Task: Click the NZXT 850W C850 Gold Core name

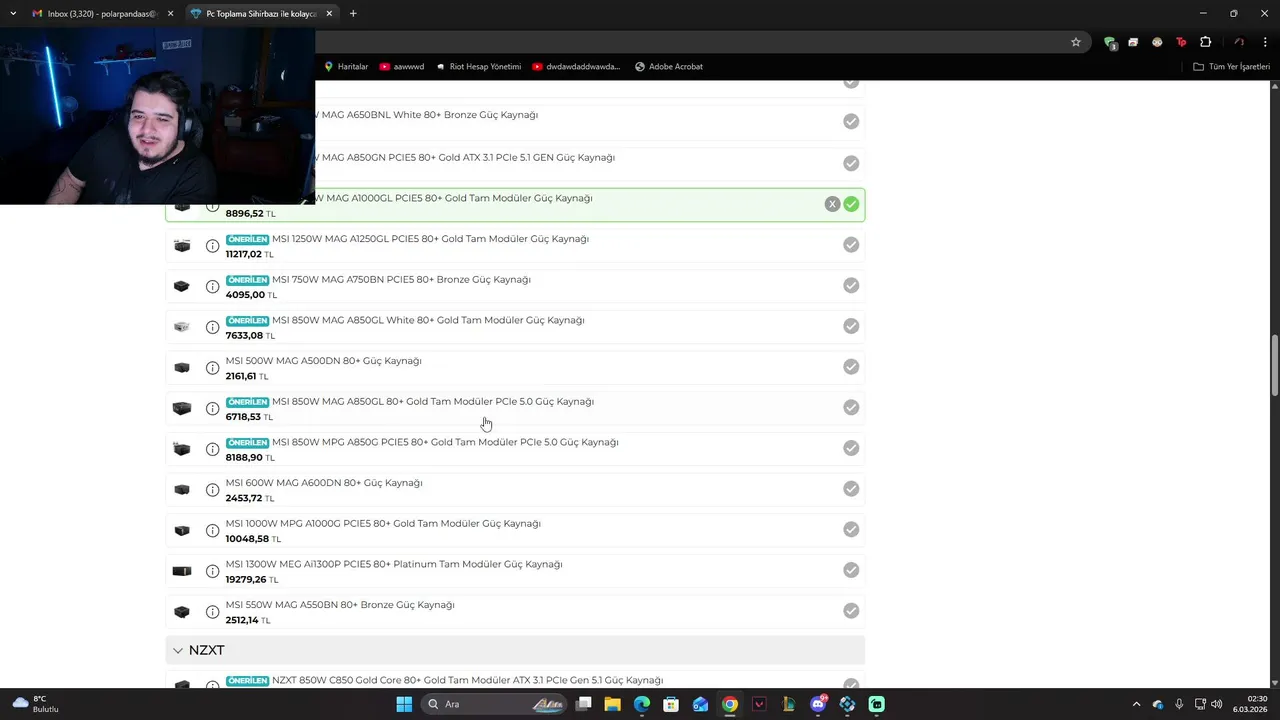Action: click(467, 680)
